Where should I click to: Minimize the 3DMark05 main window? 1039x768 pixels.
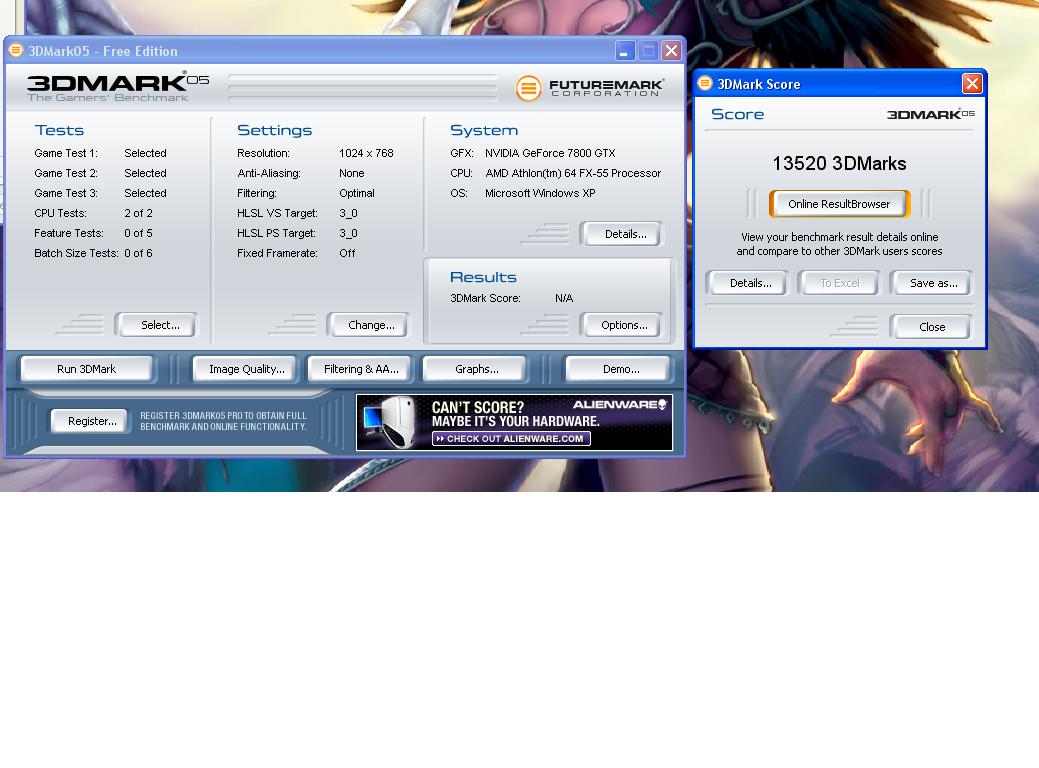[x=624, y=50]
